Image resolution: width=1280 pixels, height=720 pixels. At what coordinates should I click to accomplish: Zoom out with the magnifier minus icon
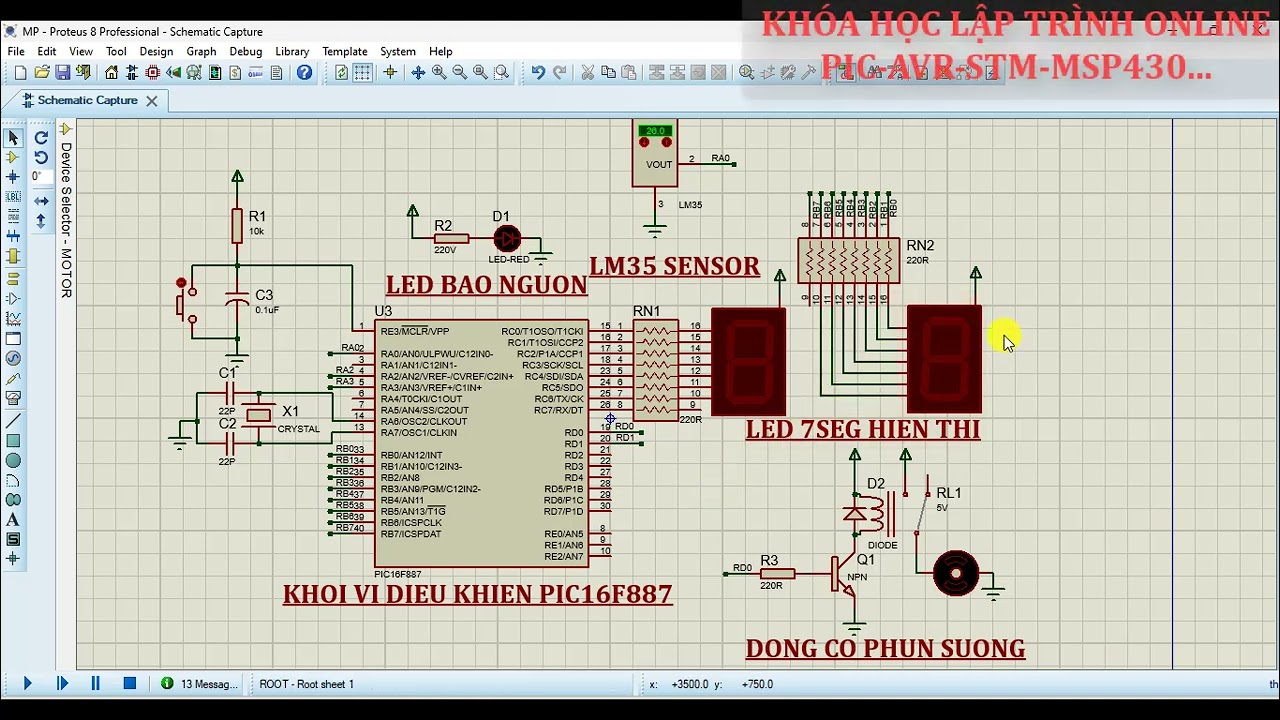pyautogui.click(x=460, y=72)
